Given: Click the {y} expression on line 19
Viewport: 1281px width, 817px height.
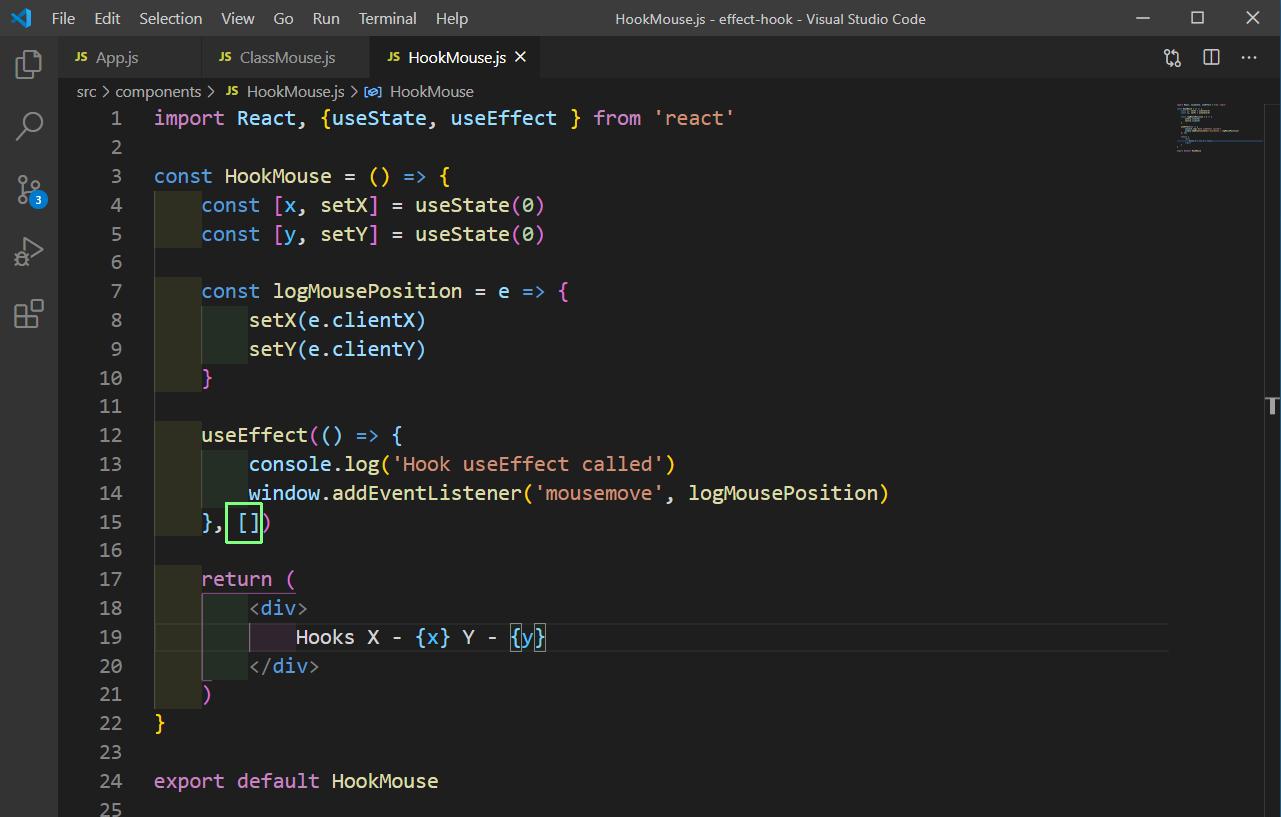Looking at the screenshot, I should click(527, 637).
